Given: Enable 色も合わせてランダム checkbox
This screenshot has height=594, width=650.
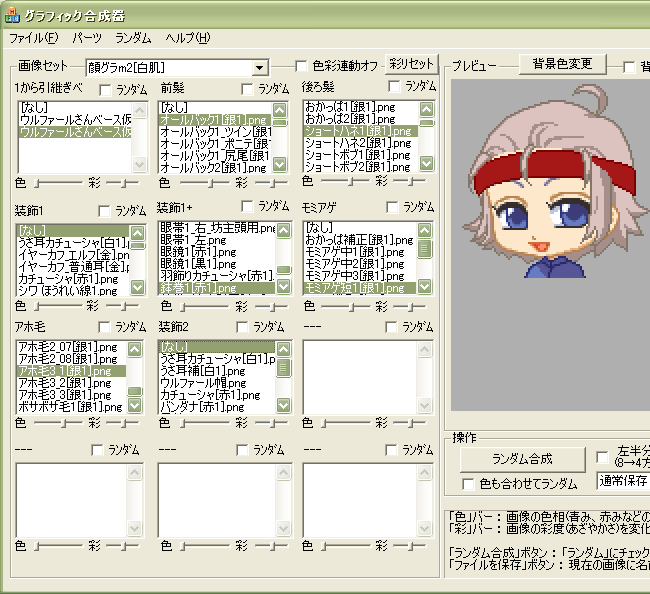Looking at the screenshot, I should [x=468, y=484].
